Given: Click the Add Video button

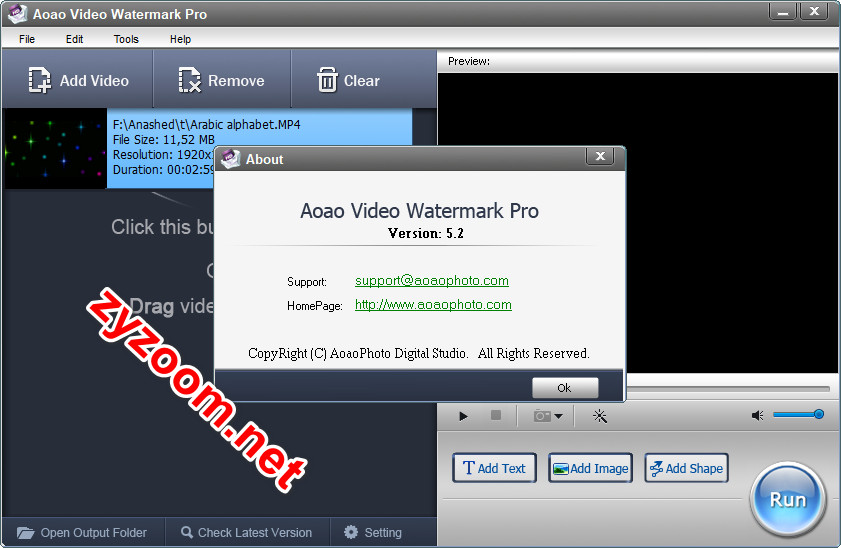Looking at the screenshot, I should pos(78,80).
